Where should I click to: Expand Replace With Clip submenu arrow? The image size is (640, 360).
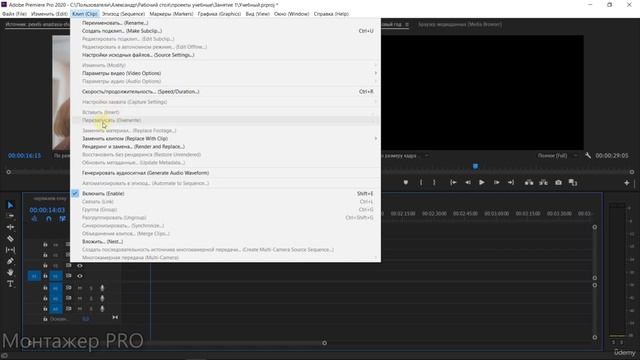coord(376,138)
